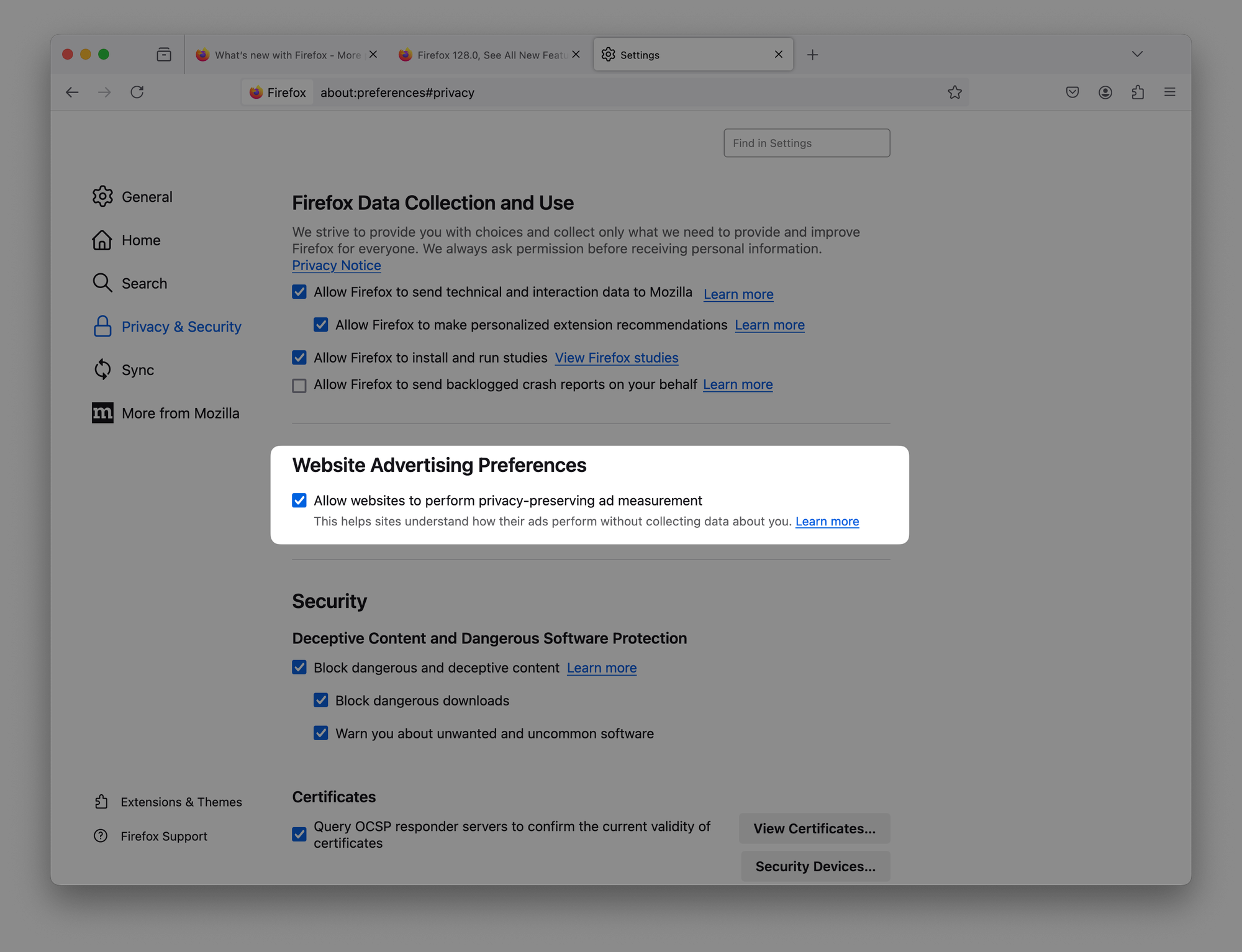Disable privacy-preserving ad measurement checkbox
This screenshot has width=1242, height=952.
(299, 501)
